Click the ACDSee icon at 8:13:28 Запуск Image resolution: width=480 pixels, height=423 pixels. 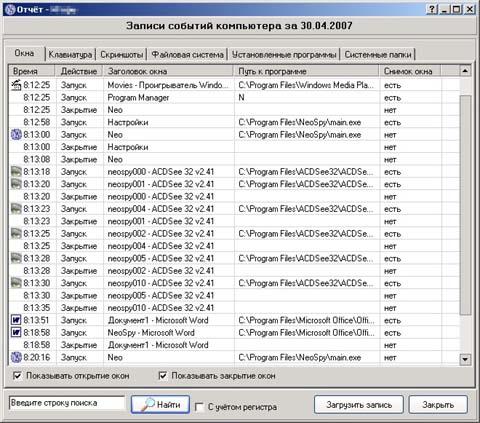click(16, 258)
